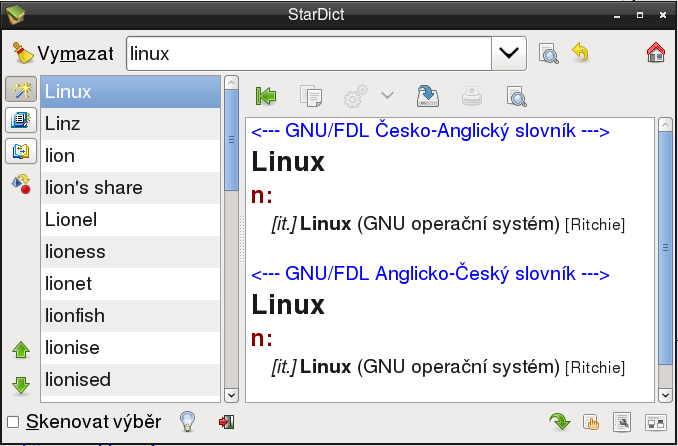Toggle the magic wand list button
This screenshot has width=678, height=446.
(20, 90)
